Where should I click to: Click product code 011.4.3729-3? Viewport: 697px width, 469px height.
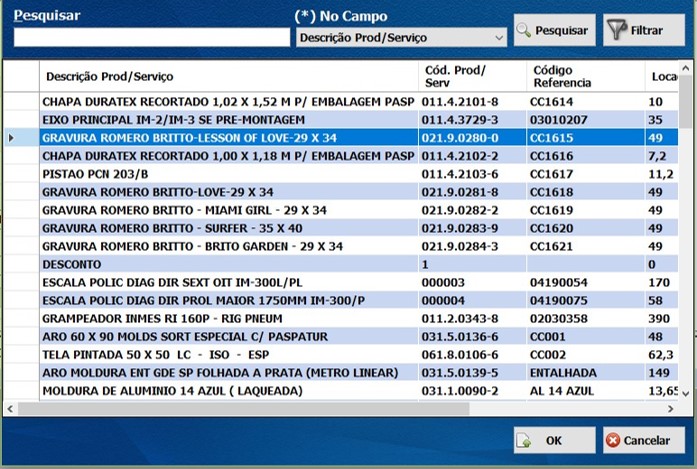(460, 120)
